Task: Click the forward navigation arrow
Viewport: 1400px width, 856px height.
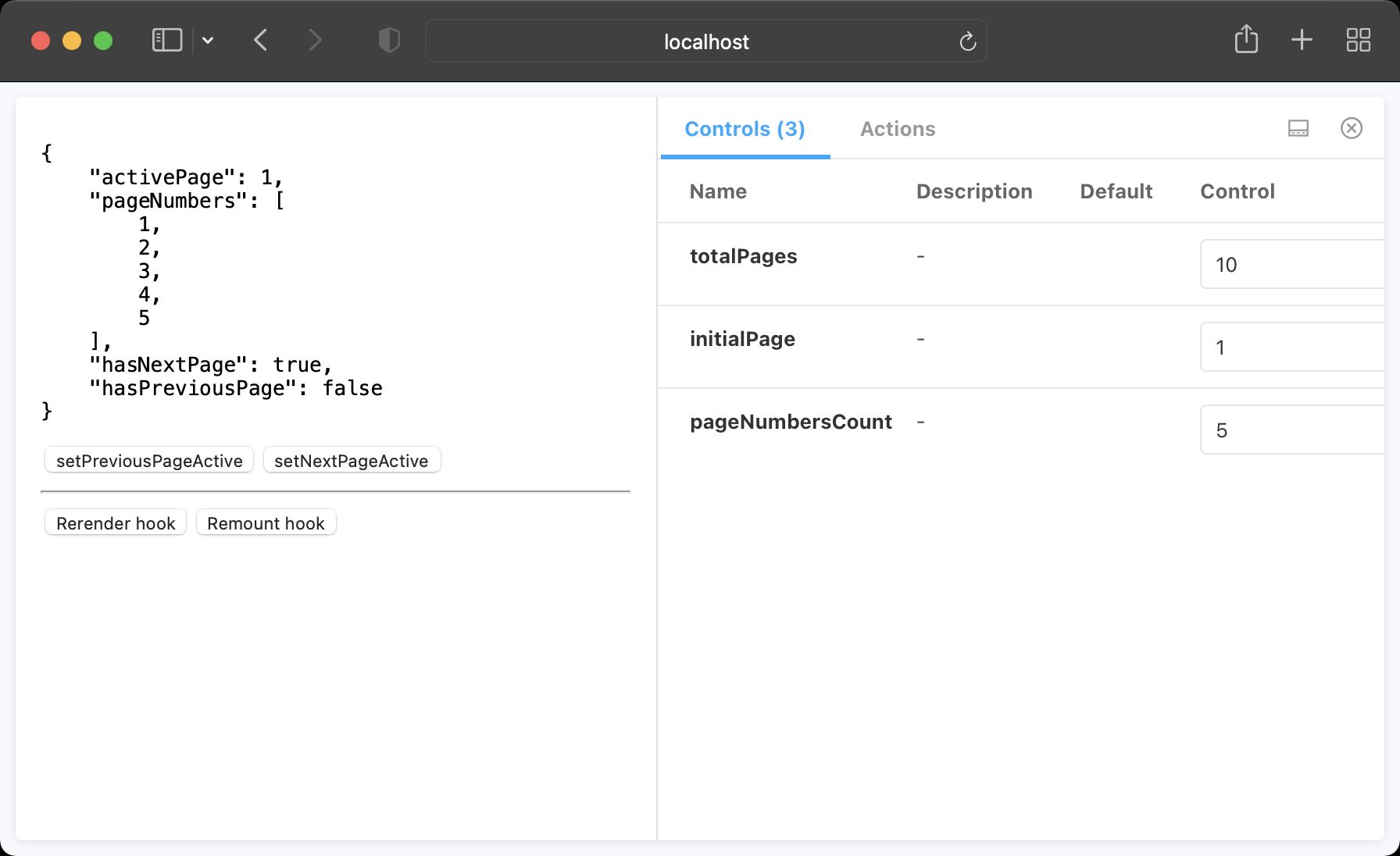Action: (314, 40)
